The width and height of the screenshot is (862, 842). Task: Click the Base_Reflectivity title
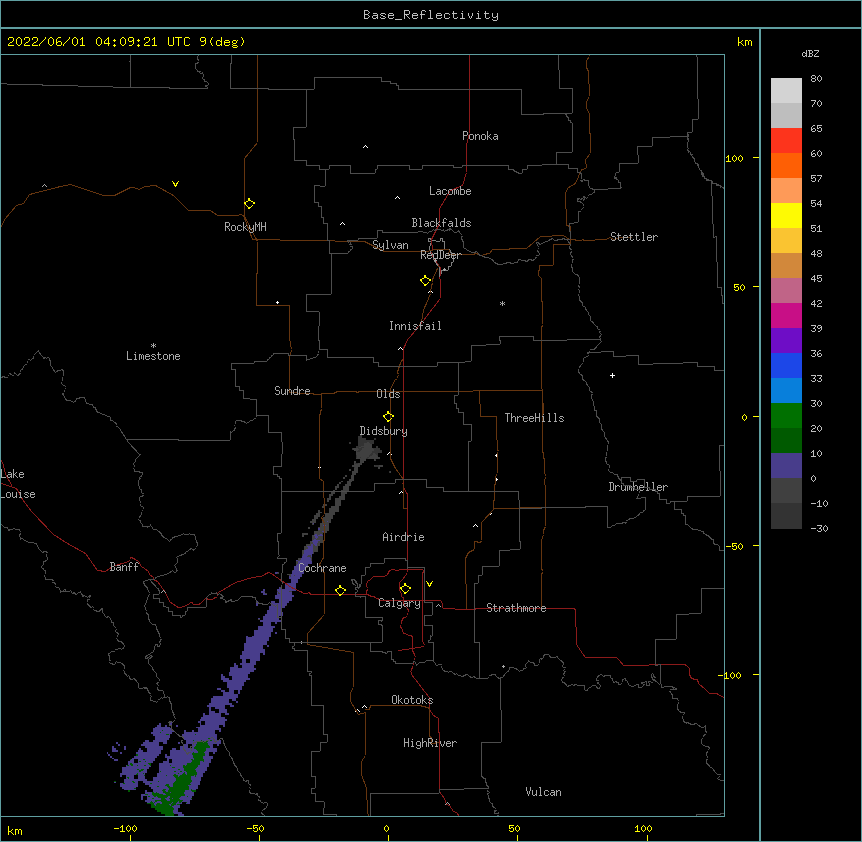(431, 15)
